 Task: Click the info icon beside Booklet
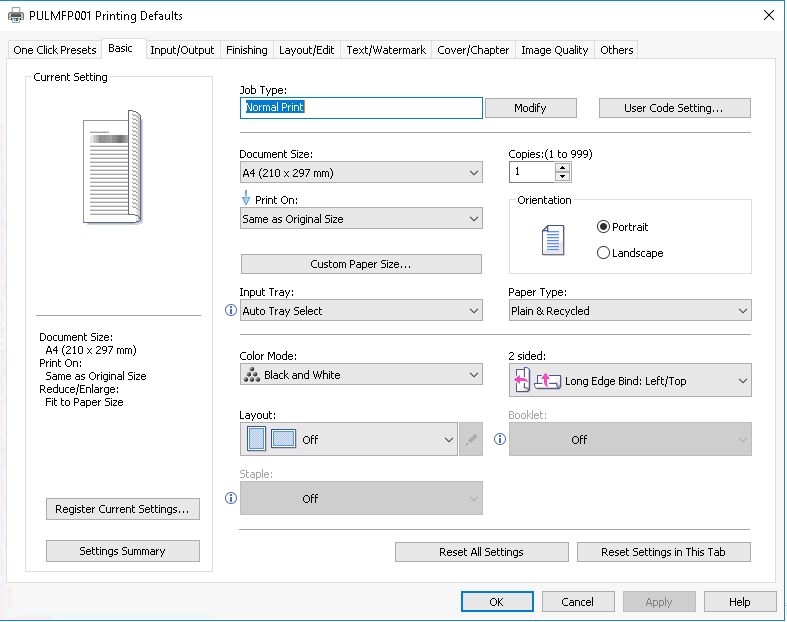tap(500, 439)
